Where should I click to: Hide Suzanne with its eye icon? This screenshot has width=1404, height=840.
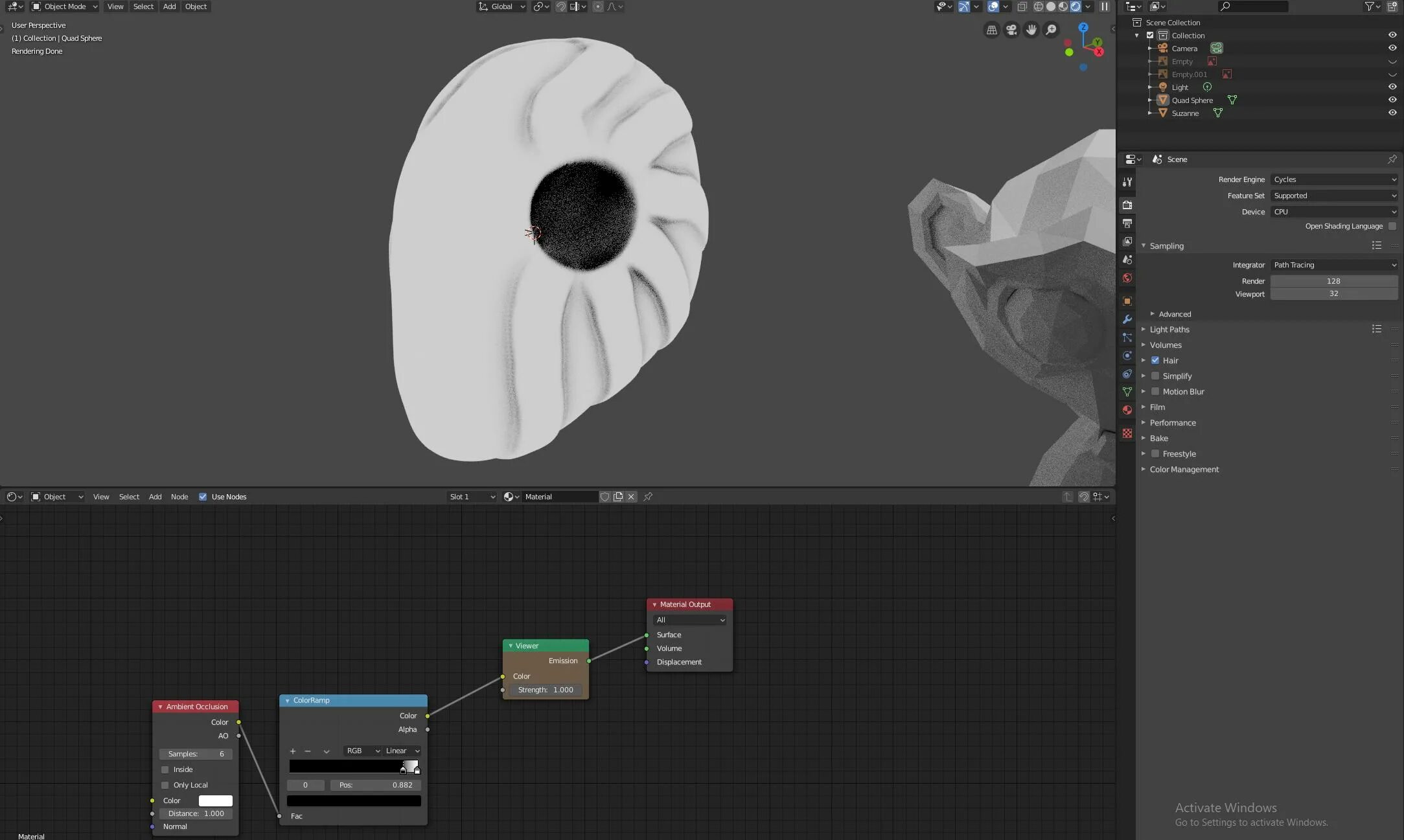coord(1392,113)
